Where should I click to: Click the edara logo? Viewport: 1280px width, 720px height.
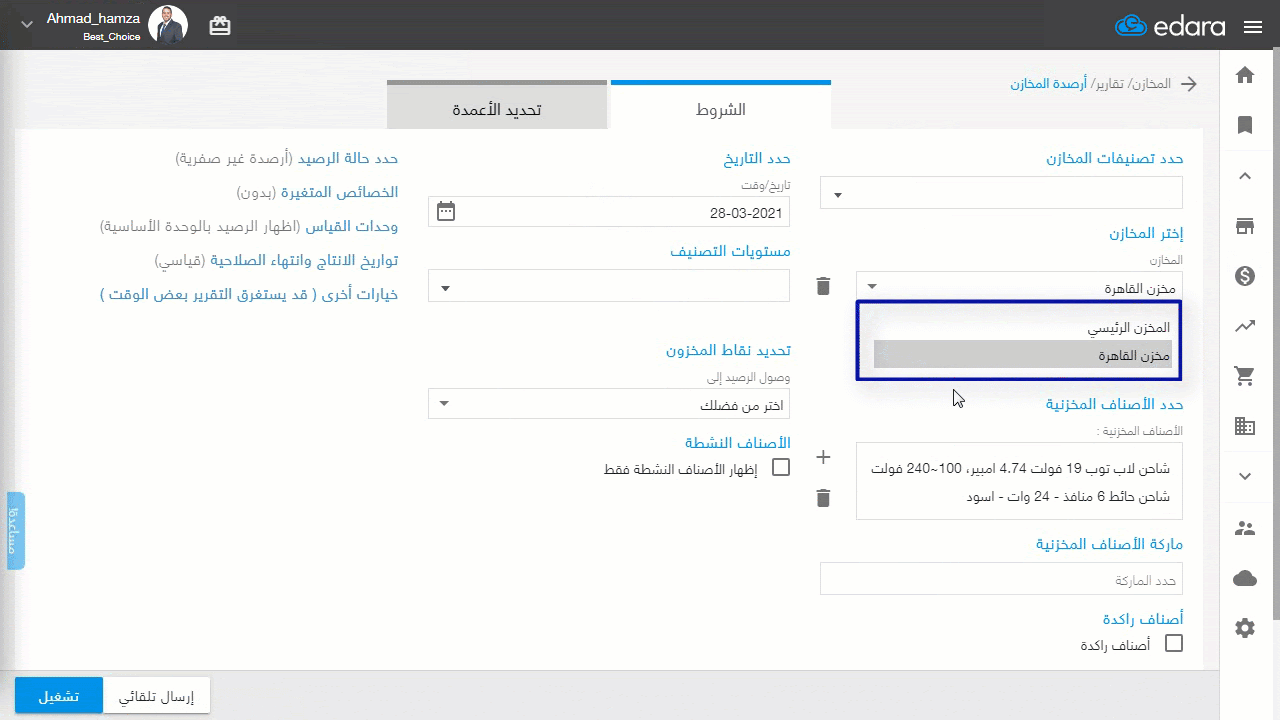pos(1169,26)
